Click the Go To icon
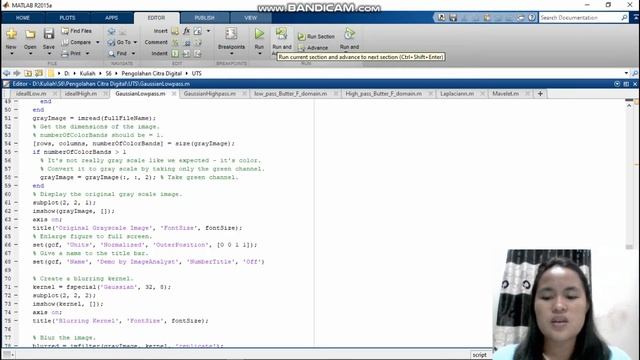This screenshot has width=640, height=360. [x=111, y=42]
